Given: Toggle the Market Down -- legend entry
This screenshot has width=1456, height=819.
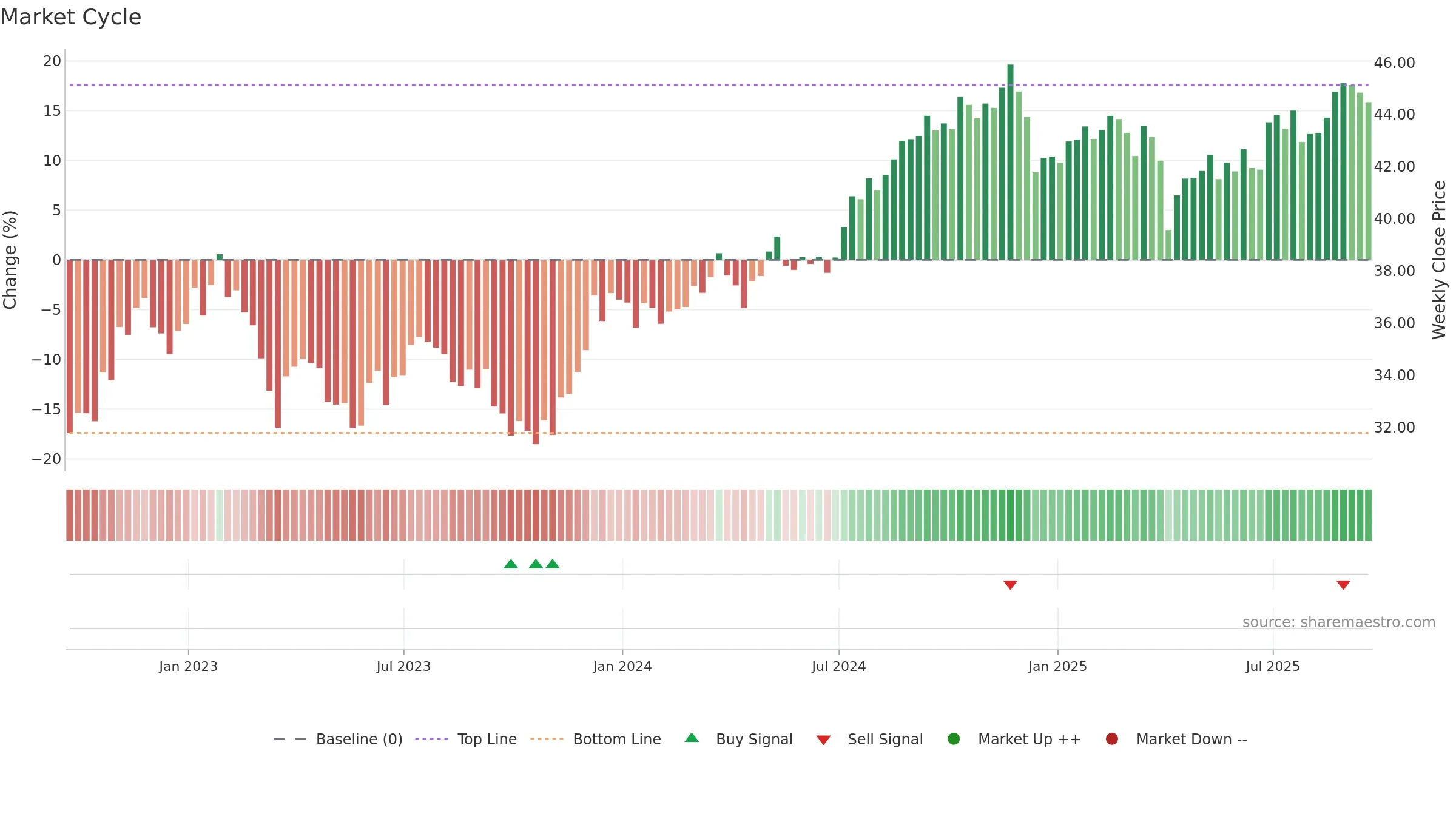Looking at the screenshot, I should (x=1176, y=739).
